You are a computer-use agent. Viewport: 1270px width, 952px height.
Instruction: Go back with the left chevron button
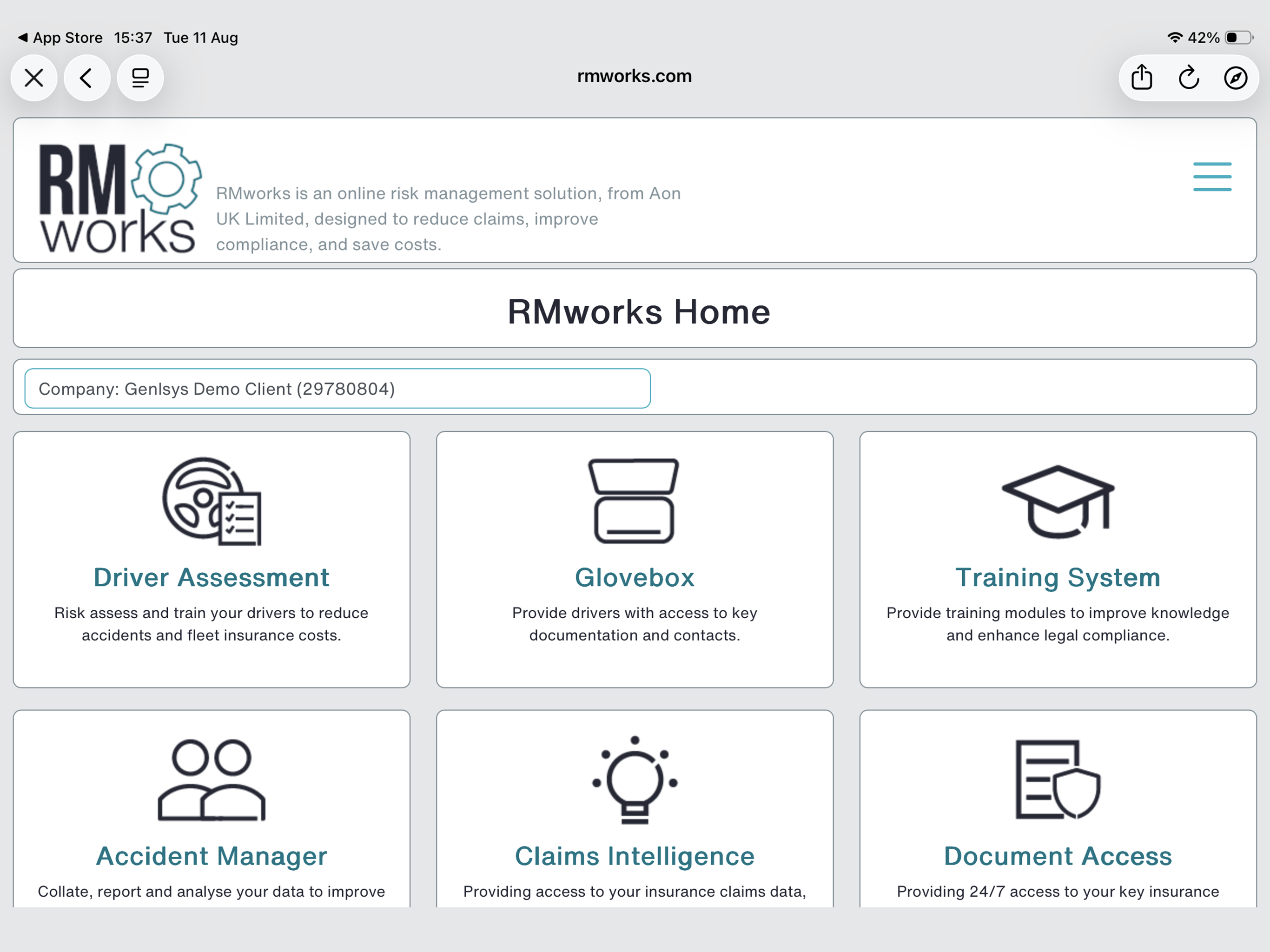click(86, 78)
